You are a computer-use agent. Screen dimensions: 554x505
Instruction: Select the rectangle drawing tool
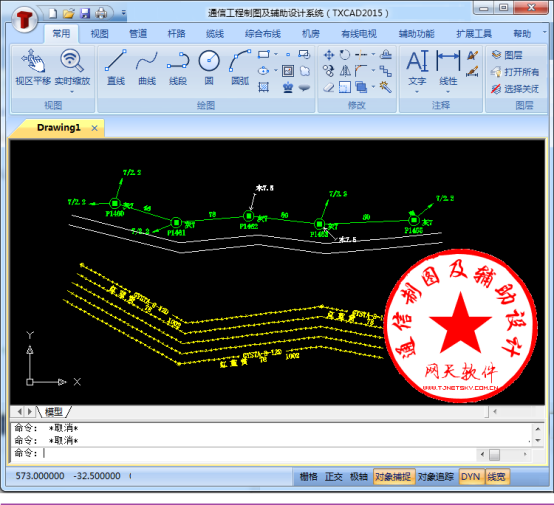coord(264,54)
